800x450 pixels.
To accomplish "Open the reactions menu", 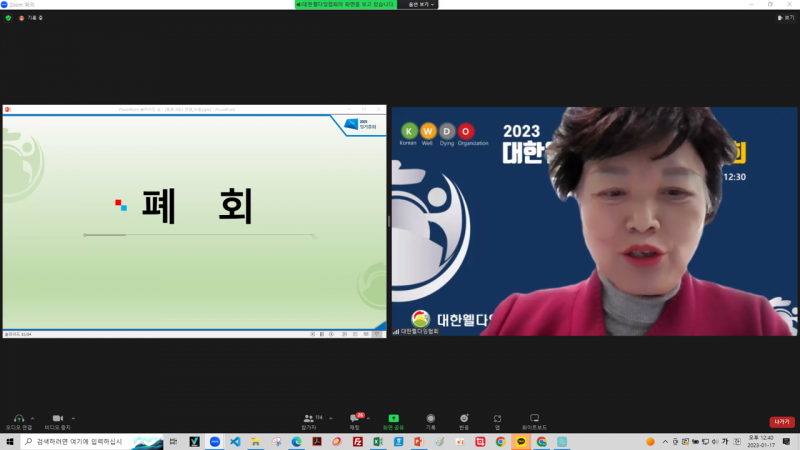I will pos(464,418).
